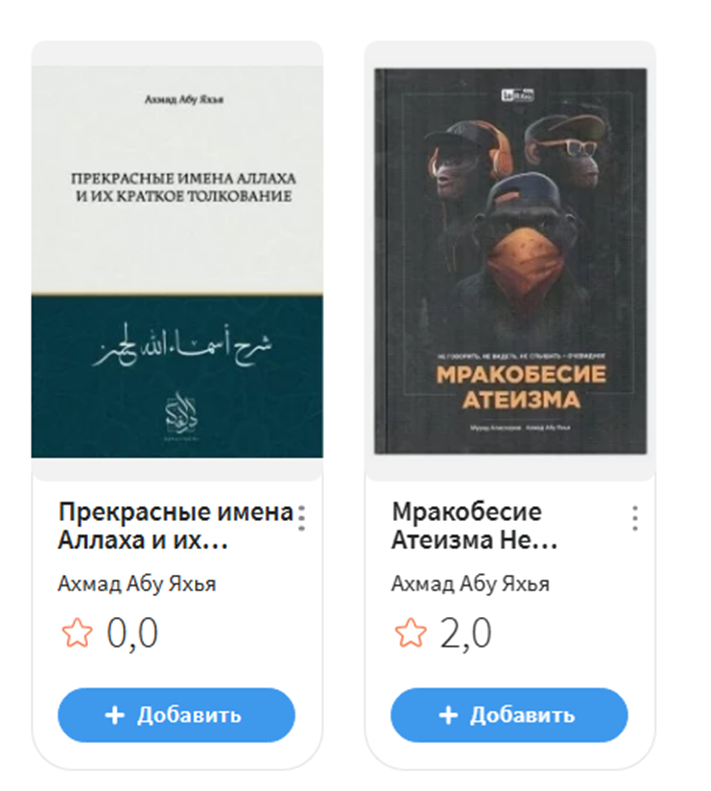Add Прекрасные имена Аллаха book with Добавить
Viewport: 711px width, 791px height.
(x=176, y=715)
